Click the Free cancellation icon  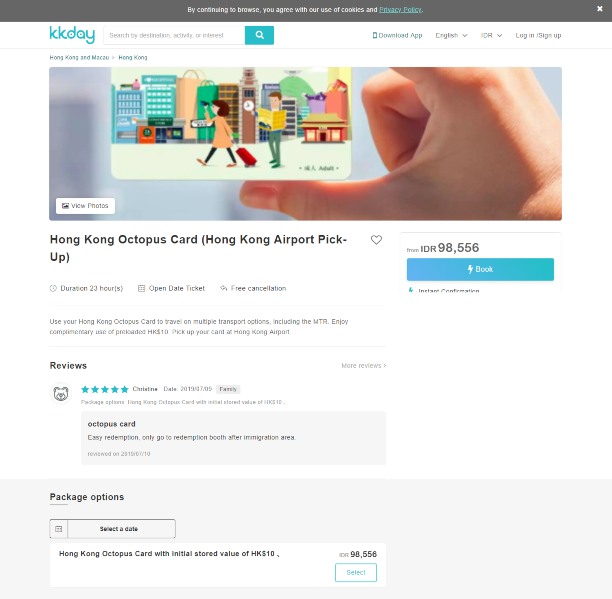[224, 288]
